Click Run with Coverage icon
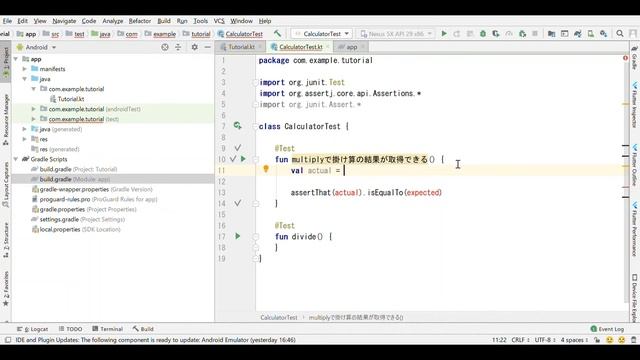The image size is (640, 360). (496, 33)
